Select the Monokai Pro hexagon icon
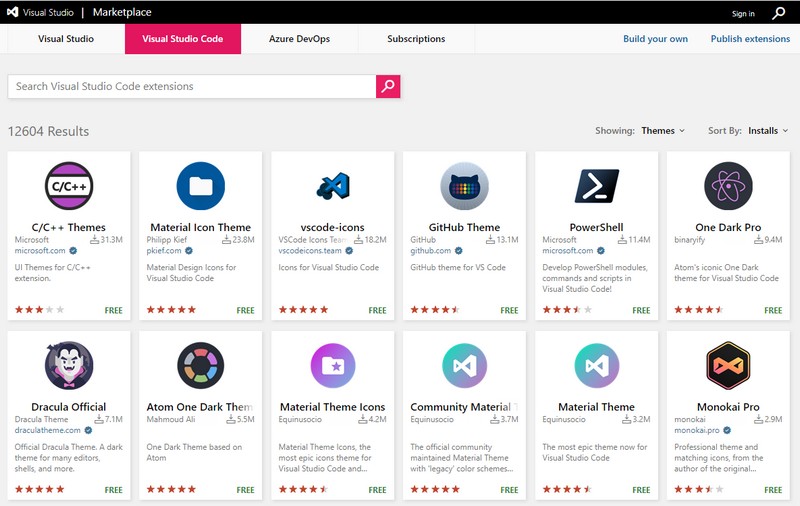 728,366
